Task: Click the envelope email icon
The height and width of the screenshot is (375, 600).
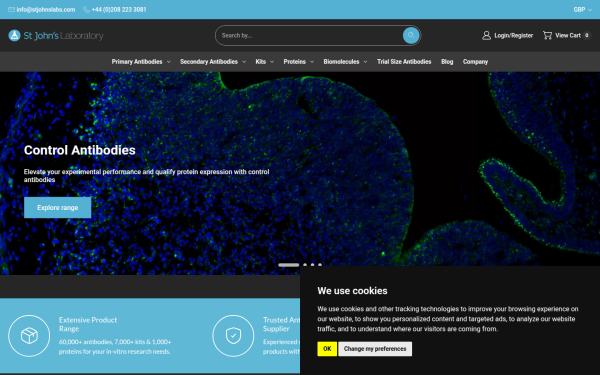Action: click(x=11, y=10)
